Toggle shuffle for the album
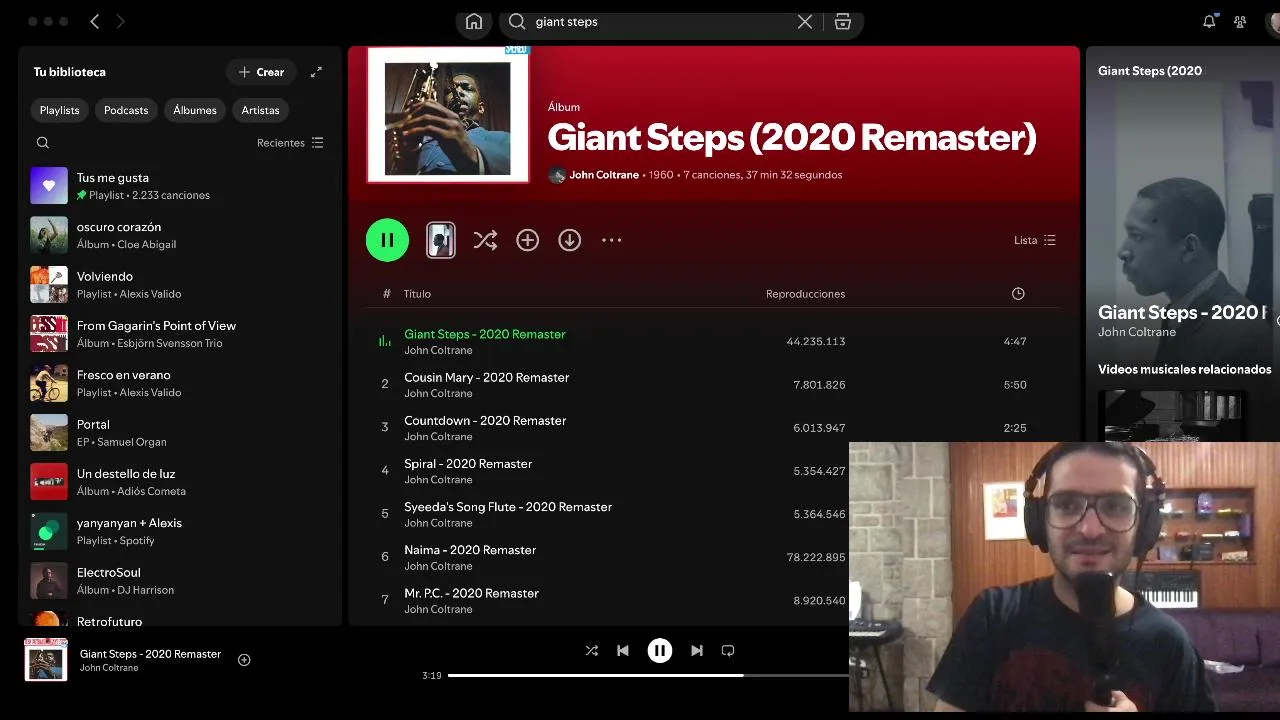Viewport: 1280px width, 720px height. 485,240
